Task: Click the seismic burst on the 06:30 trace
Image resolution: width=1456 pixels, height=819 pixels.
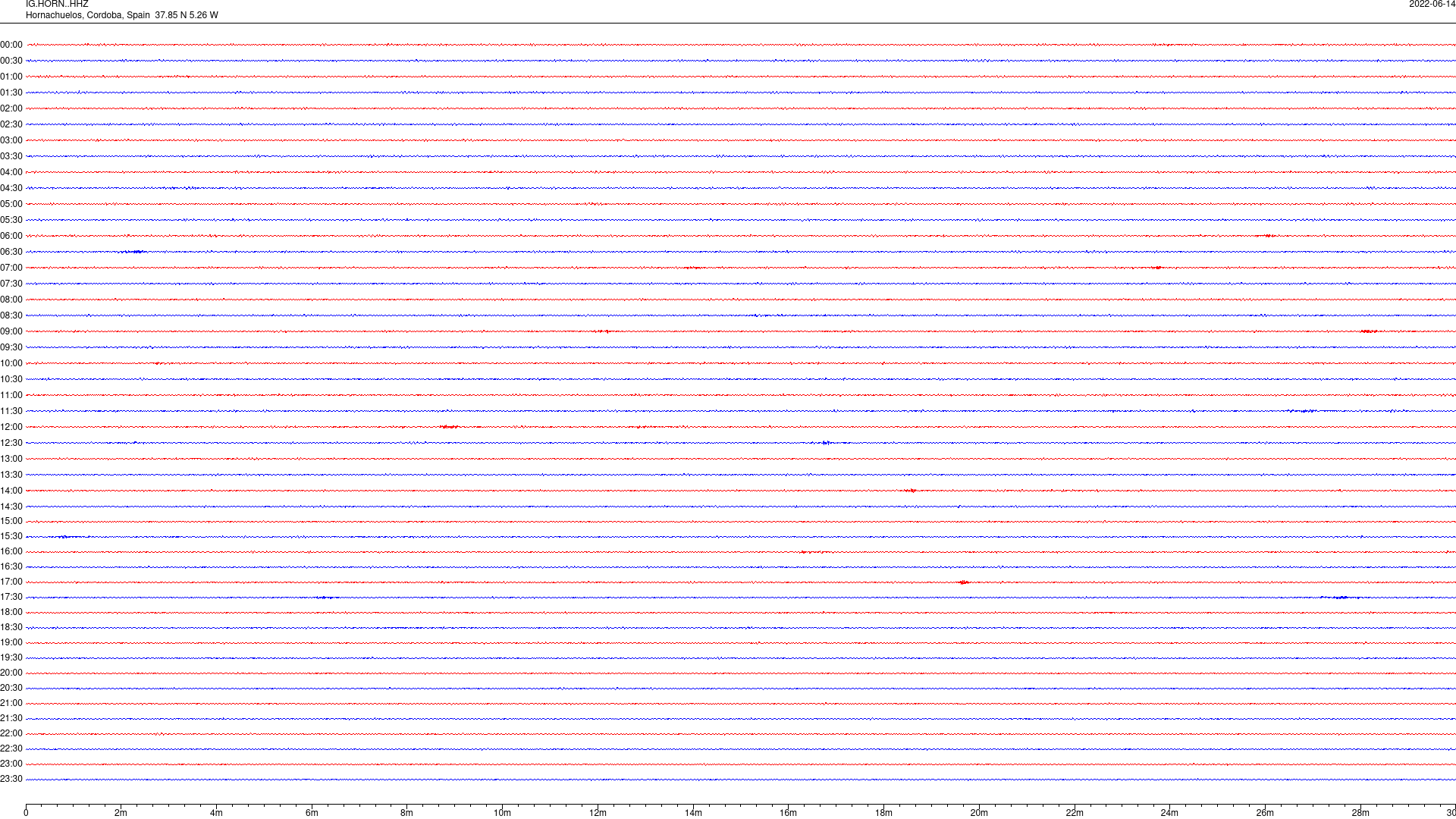Action: pyautogui.click(x=135, y=252)
